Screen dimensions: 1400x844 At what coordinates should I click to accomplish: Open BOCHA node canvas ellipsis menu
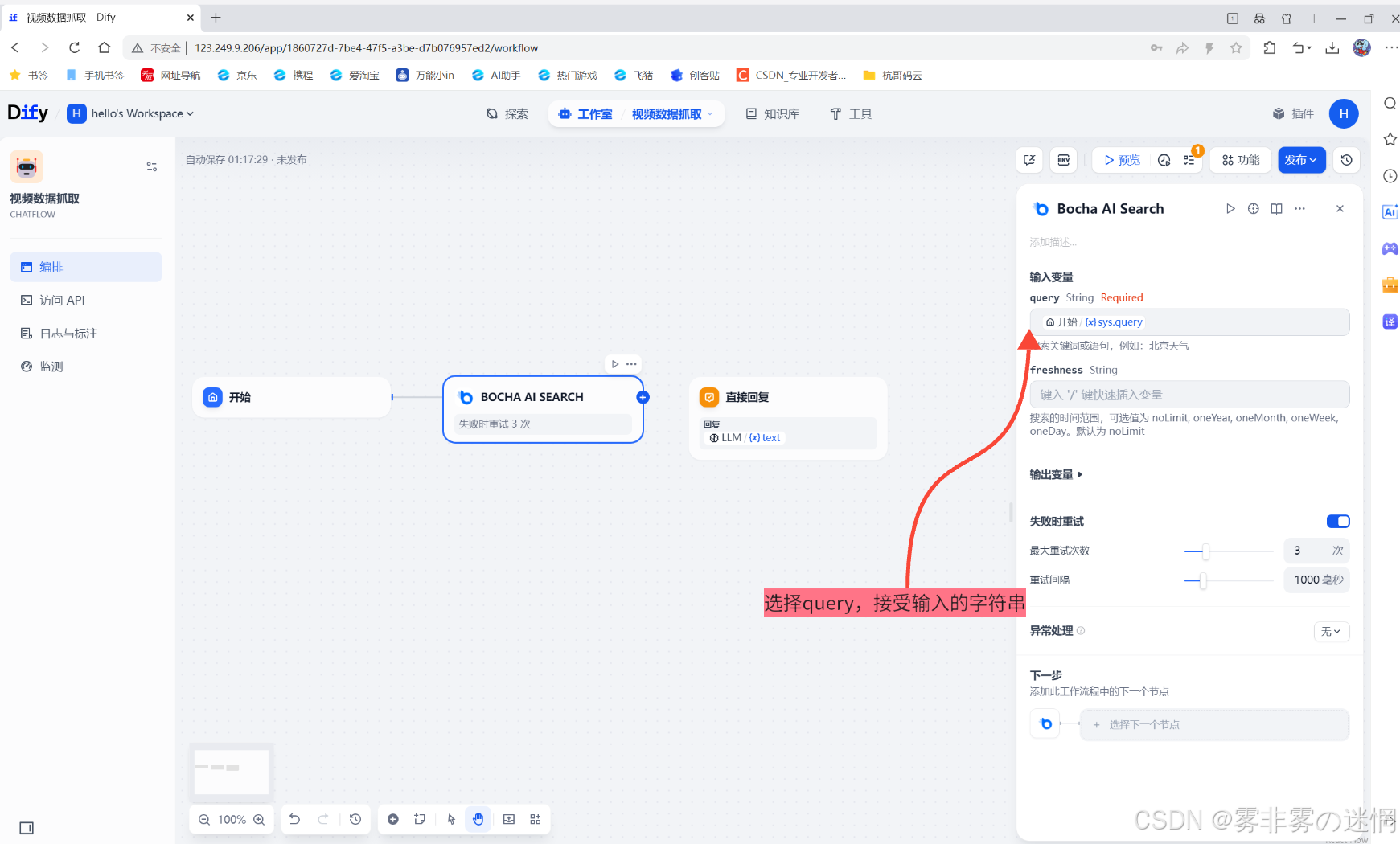click(632, 364)
